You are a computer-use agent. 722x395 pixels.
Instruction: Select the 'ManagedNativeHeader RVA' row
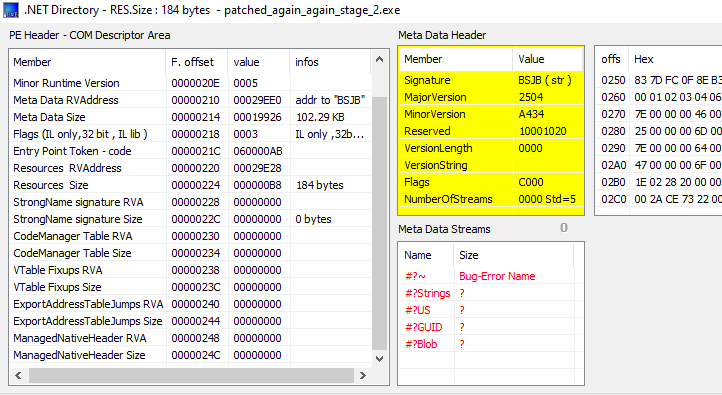click(190, 338)
